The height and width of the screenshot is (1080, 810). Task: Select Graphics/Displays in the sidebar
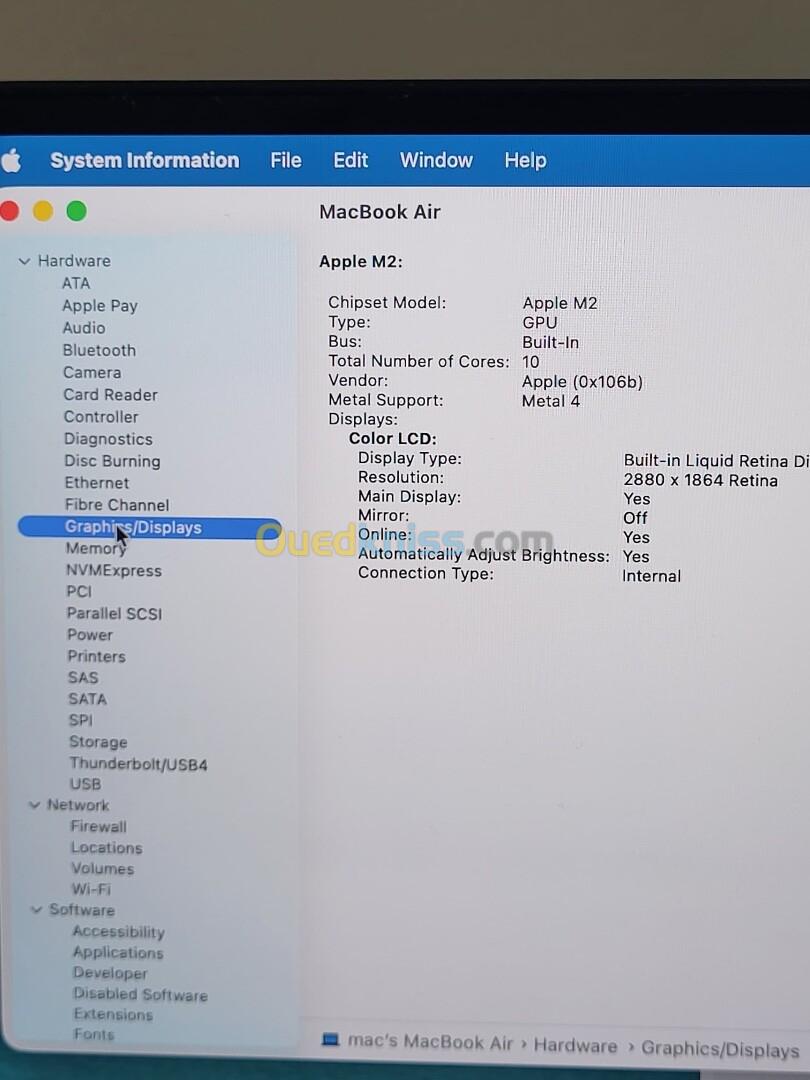149,528
